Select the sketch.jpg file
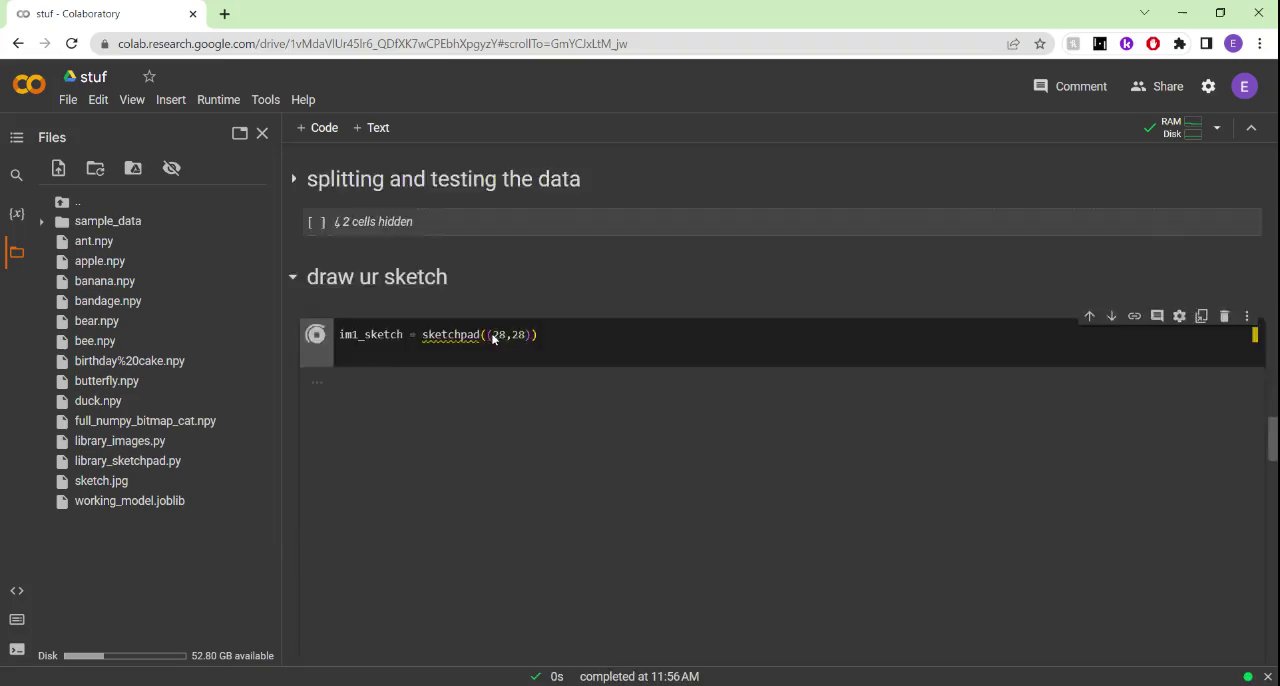This screenshot has height=686, width=1280. [101, 481]
